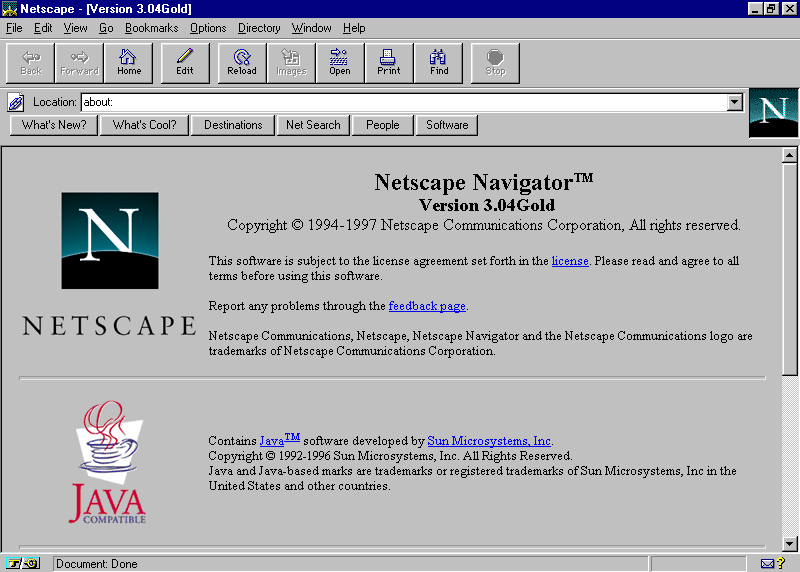Click the Home toolbar icon
800x572 pixels.
click(x=129, y=62)
